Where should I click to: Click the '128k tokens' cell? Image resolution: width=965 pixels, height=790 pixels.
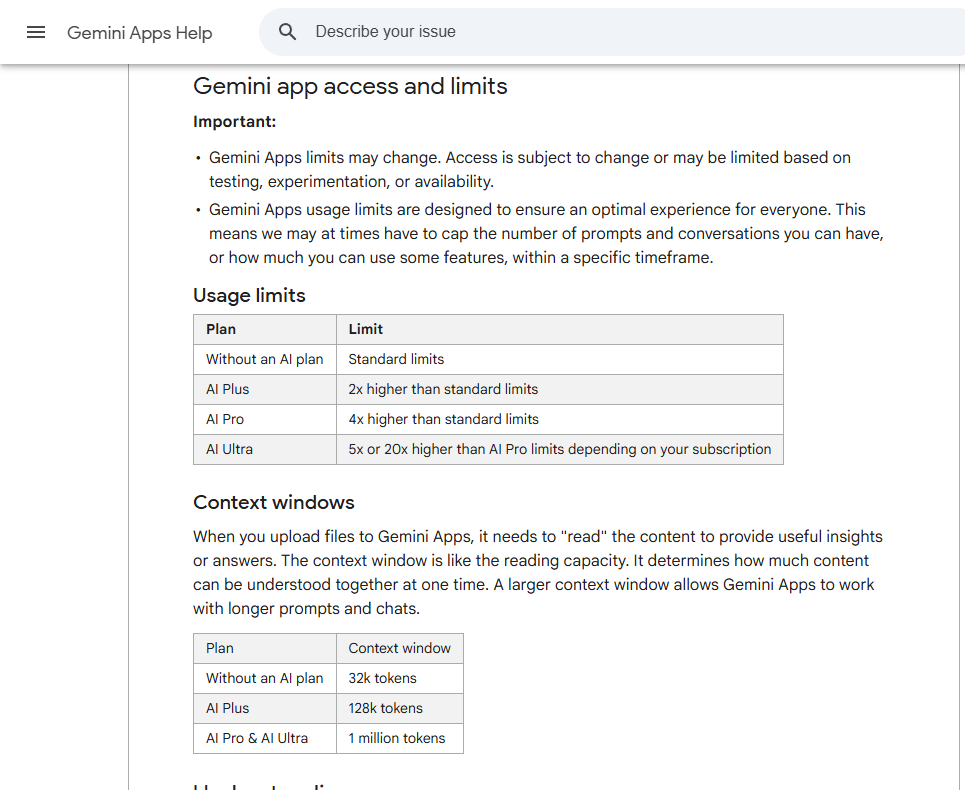(400, 709)
